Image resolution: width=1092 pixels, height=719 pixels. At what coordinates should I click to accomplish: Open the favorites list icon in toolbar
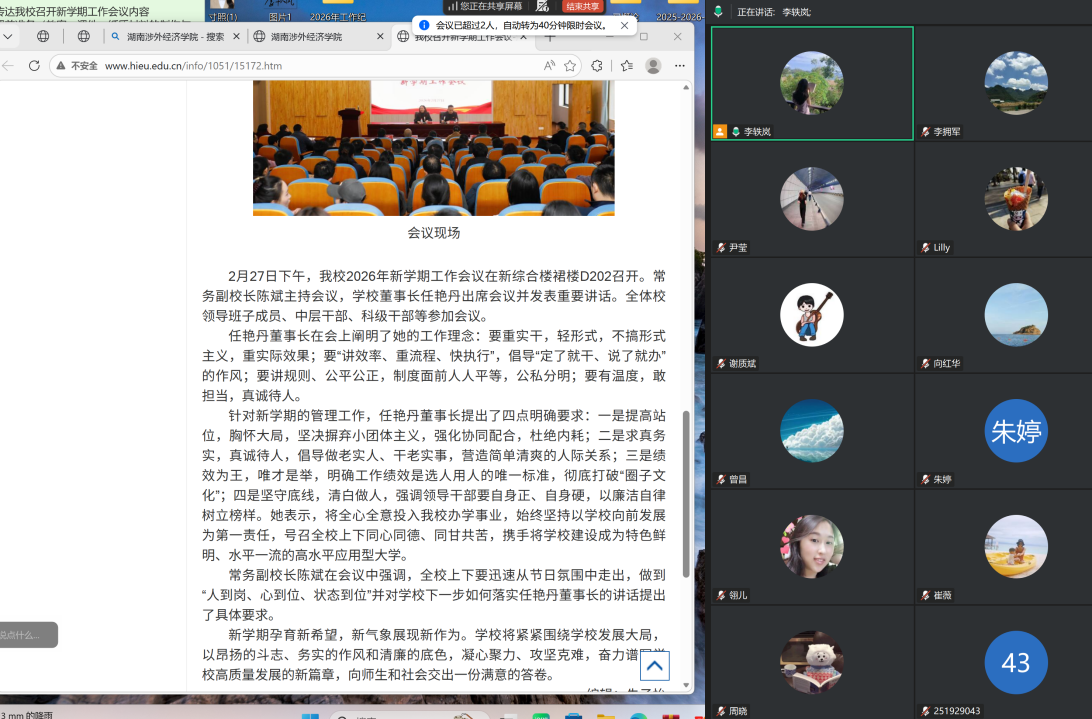pyautogui.click(x=626, y=66)
